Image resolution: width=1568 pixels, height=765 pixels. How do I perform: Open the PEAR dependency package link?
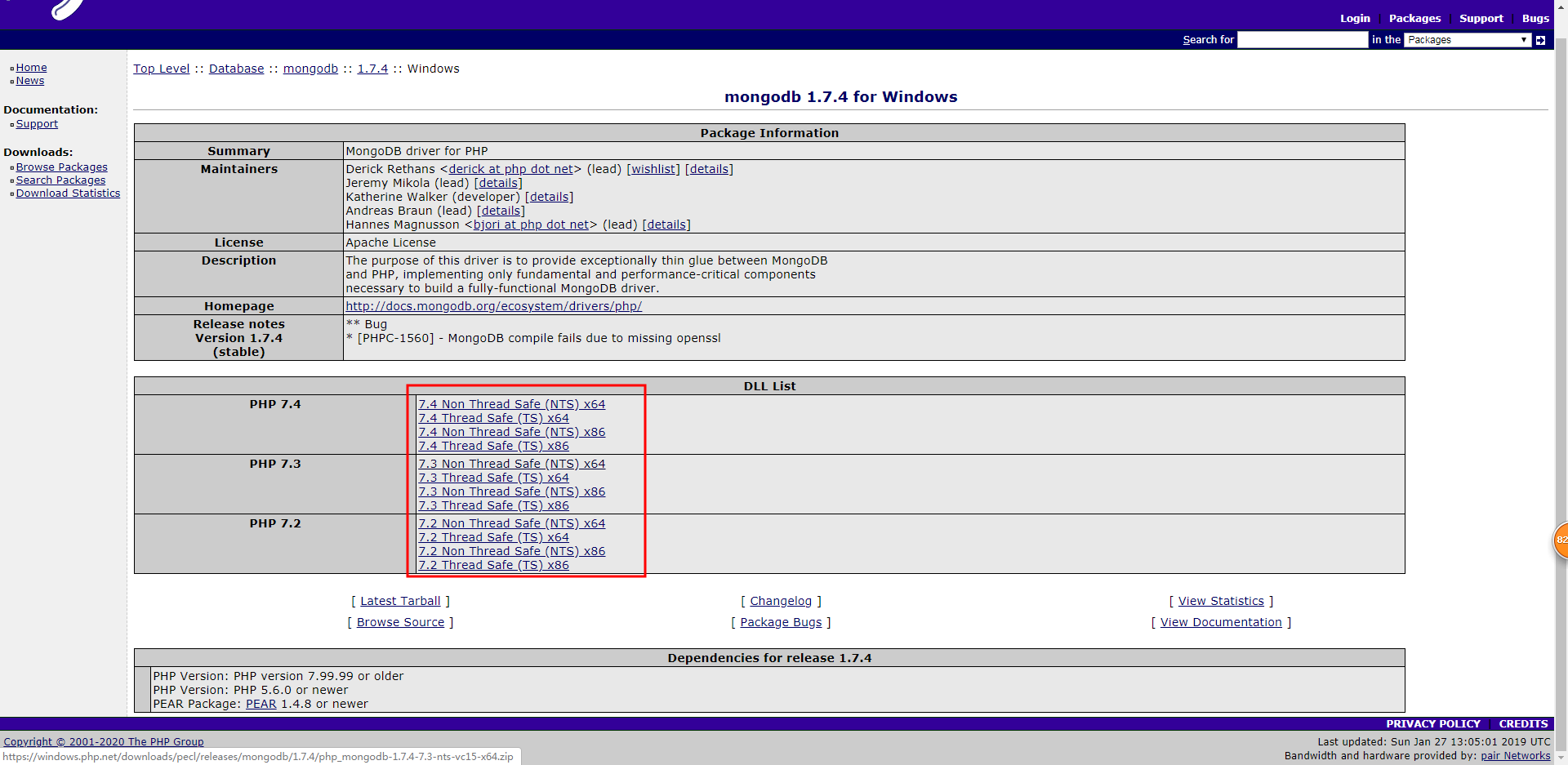261,704
